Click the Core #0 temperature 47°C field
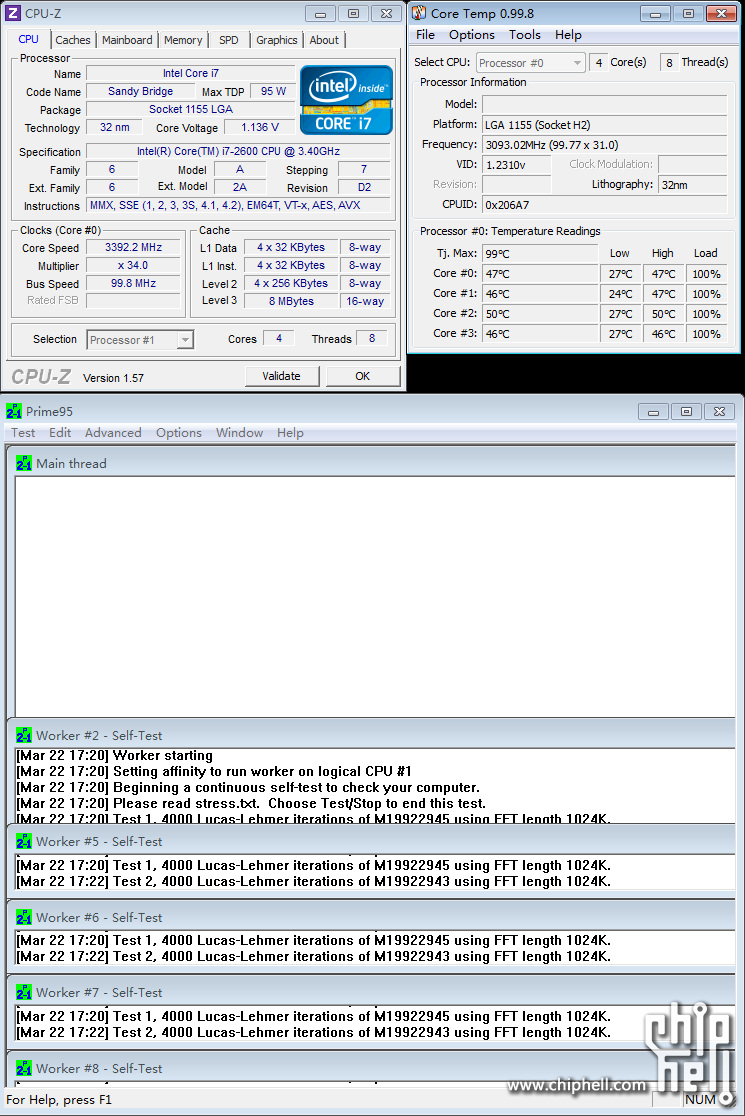This screenshot has width=745, height=1116. [x=540, y=273]
